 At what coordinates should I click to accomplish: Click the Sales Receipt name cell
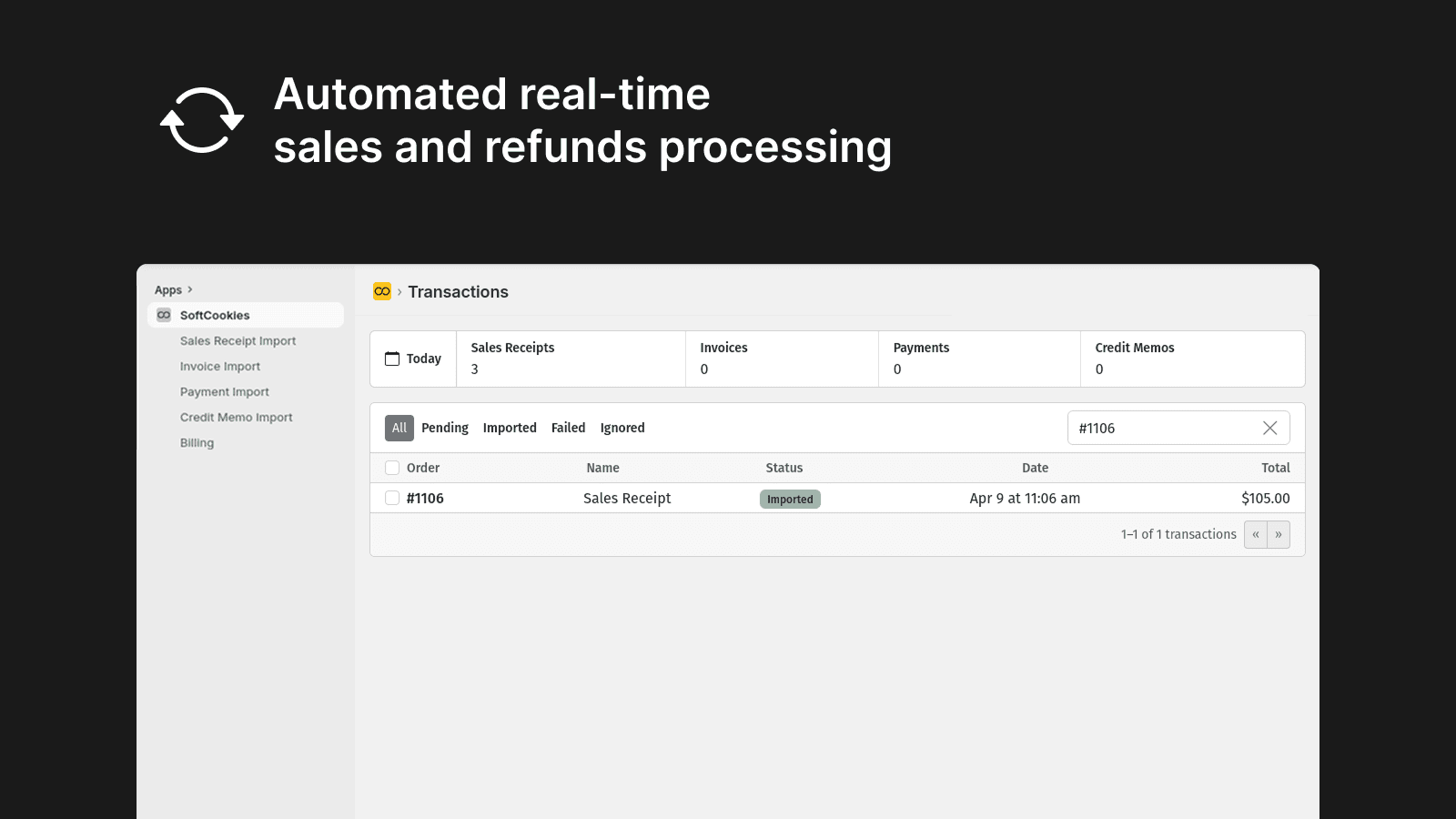pos(627,498)
